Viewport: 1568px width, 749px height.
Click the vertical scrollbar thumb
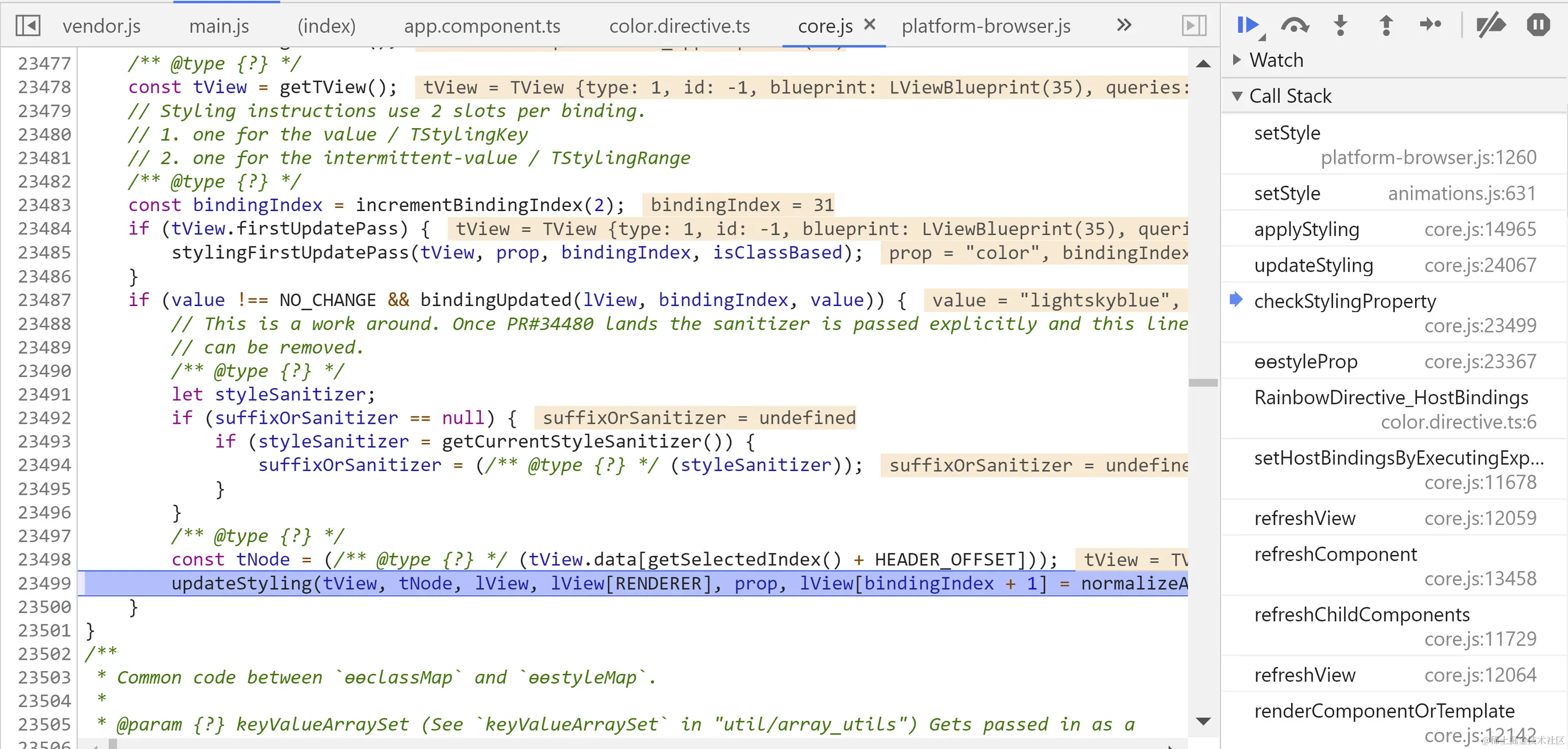[x=1203, y=383]
